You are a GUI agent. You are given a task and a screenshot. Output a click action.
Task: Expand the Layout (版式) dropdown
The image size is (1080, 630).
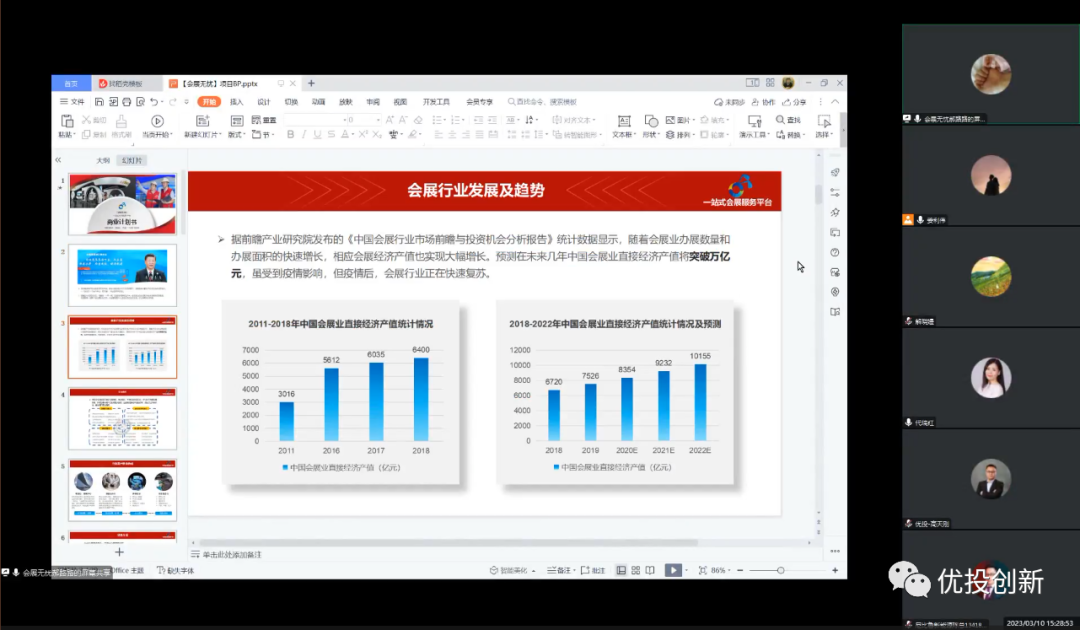[x=236, y=135]
